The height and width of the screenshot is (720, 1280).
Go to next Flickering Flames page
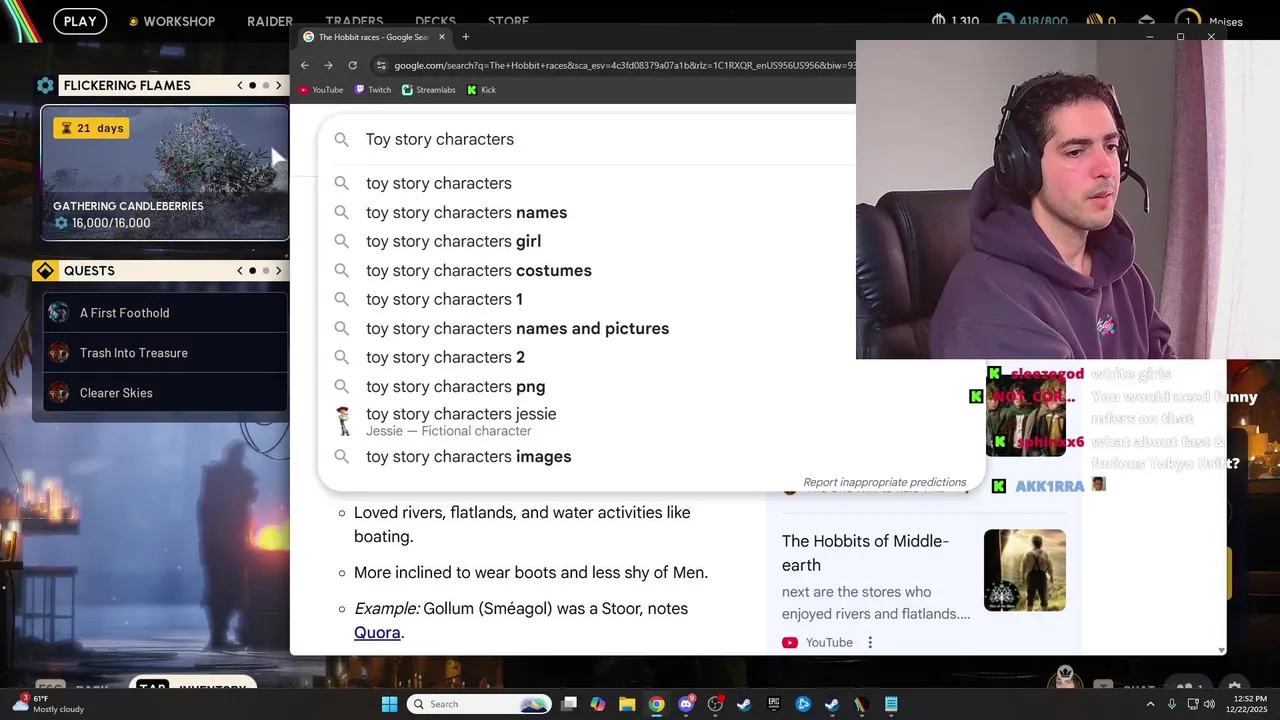[x=278, y=86]
